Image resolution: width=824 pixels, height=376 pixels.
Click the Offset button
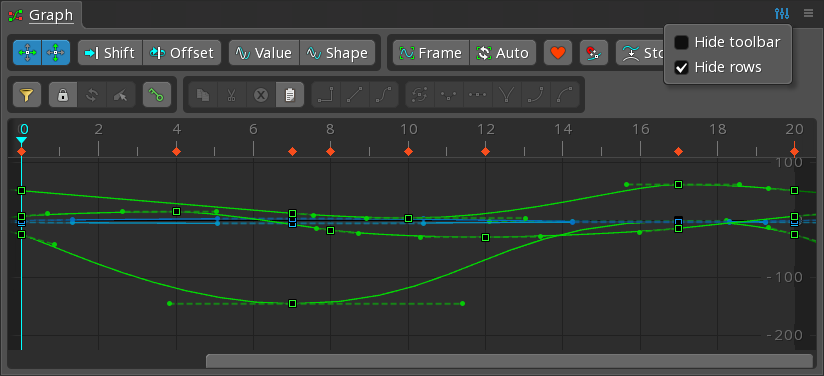click(x=182, y=53)
